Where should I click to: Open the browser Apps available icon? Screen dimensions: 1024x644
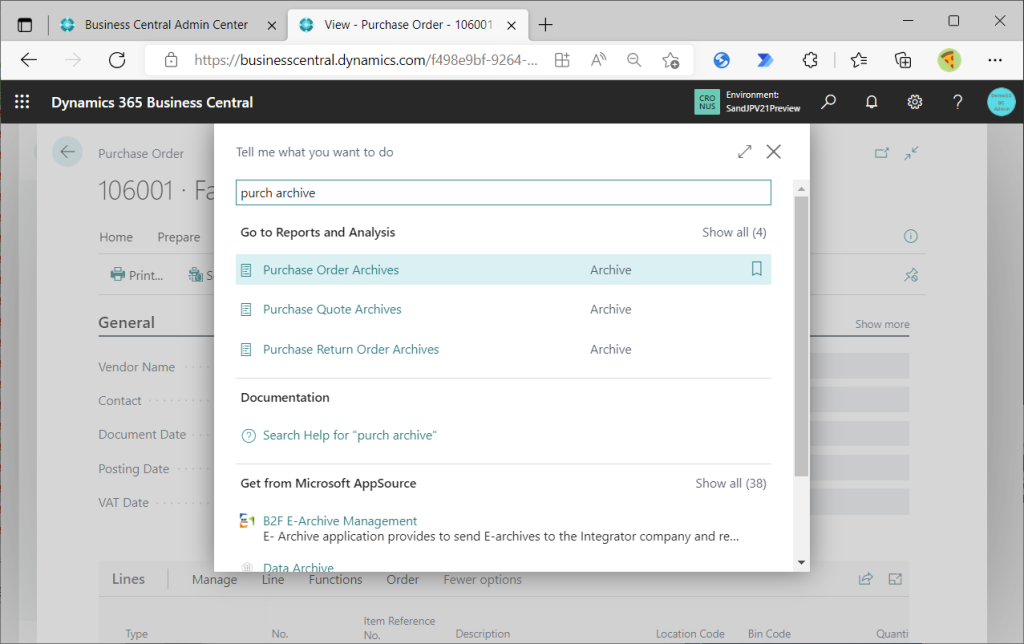click(x=562, y=60)
